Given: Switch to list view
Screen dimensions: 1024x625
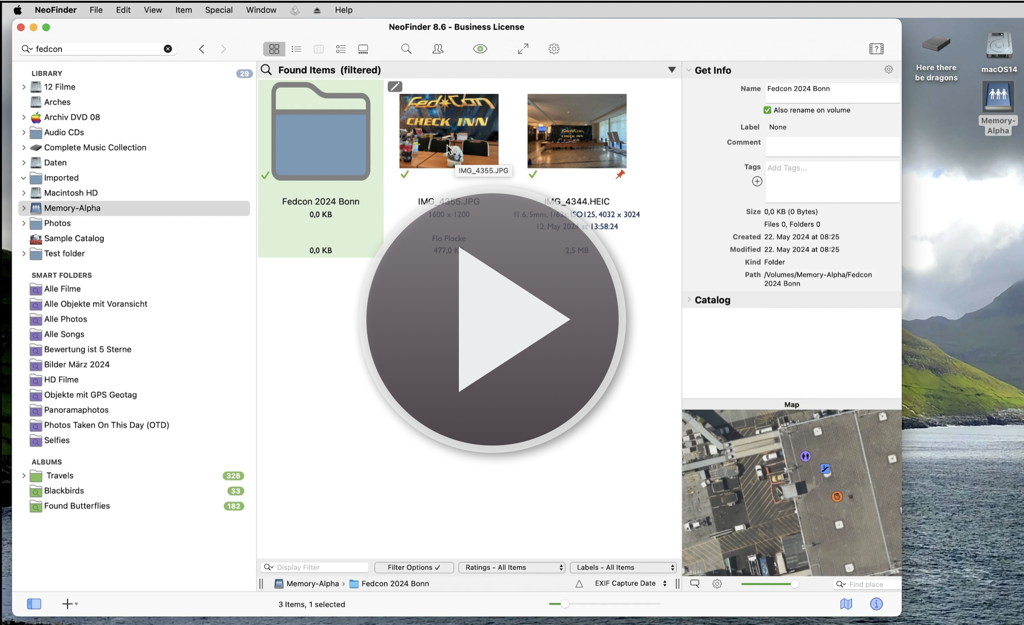Looking at the screenshot, I should click(296, 49).
